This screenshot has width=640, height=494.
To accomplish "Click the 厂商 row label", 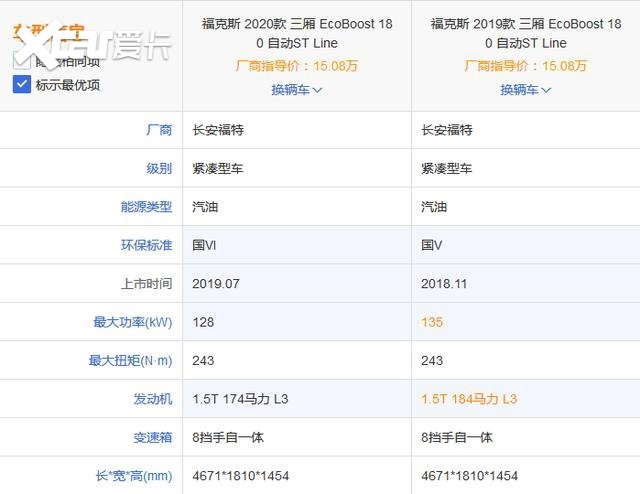I will pos(159,130).
